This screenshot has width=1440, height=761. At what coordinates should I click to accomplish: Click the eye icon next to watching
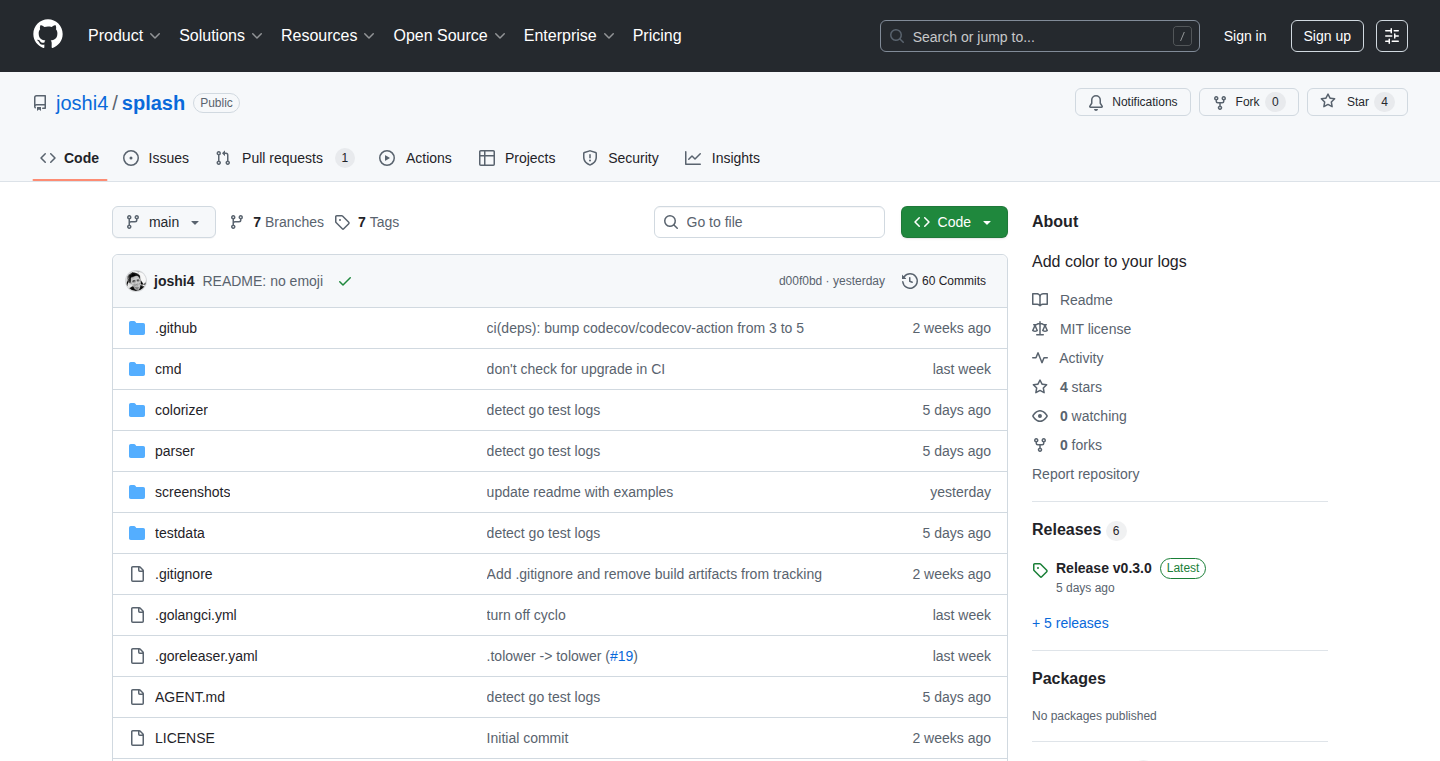point(1040,416)
